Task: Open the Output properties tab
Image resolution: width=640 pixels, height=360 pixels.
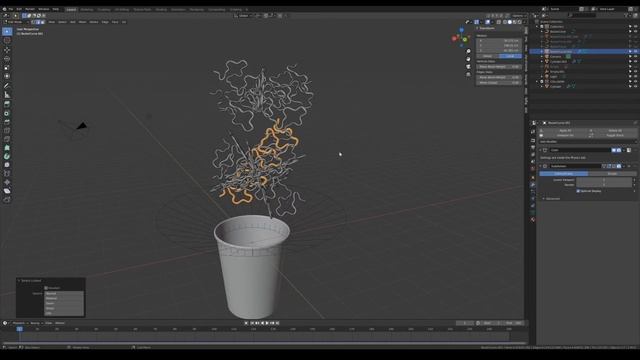Action: (x=533, y=147)
